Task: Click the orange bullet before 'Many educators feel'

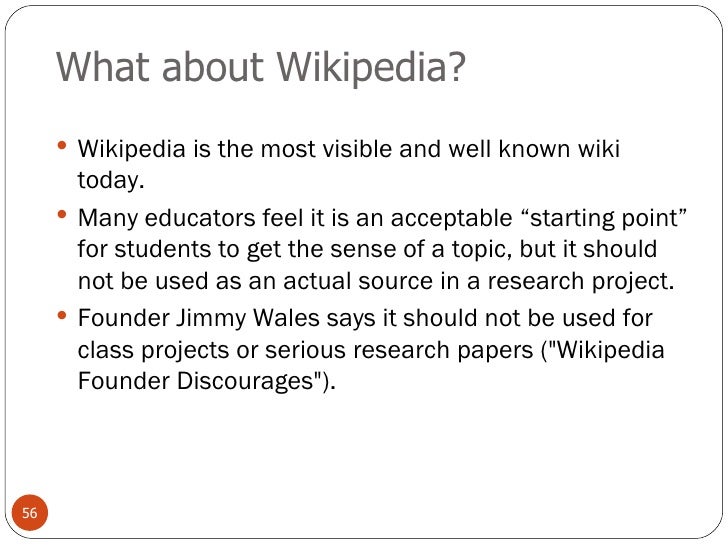Action: coord(62,214)
